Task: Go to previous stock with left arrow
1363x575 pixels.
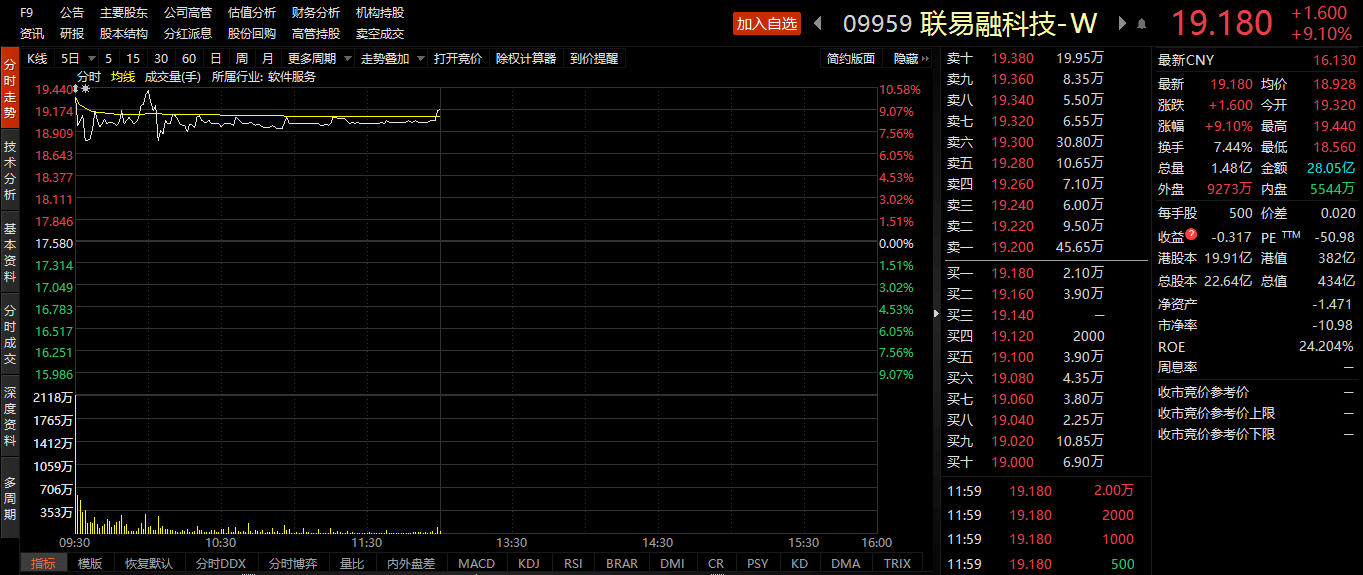Action: (818, 23)
